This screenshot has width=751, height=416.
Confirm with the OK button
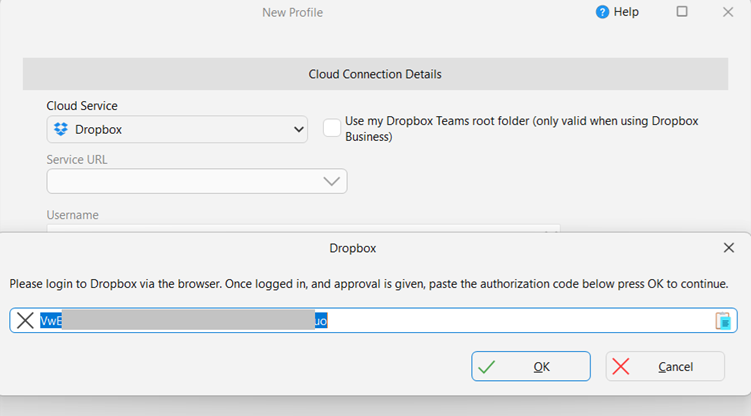tap(531, 366)
